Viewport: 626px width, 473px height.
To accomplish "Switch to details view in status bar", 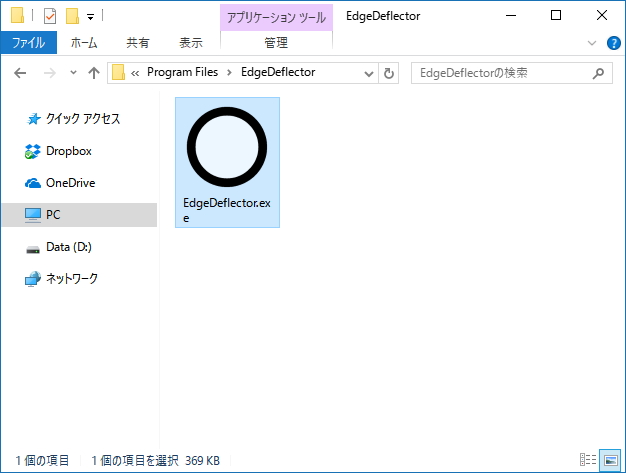I will [x=588, y=460].
